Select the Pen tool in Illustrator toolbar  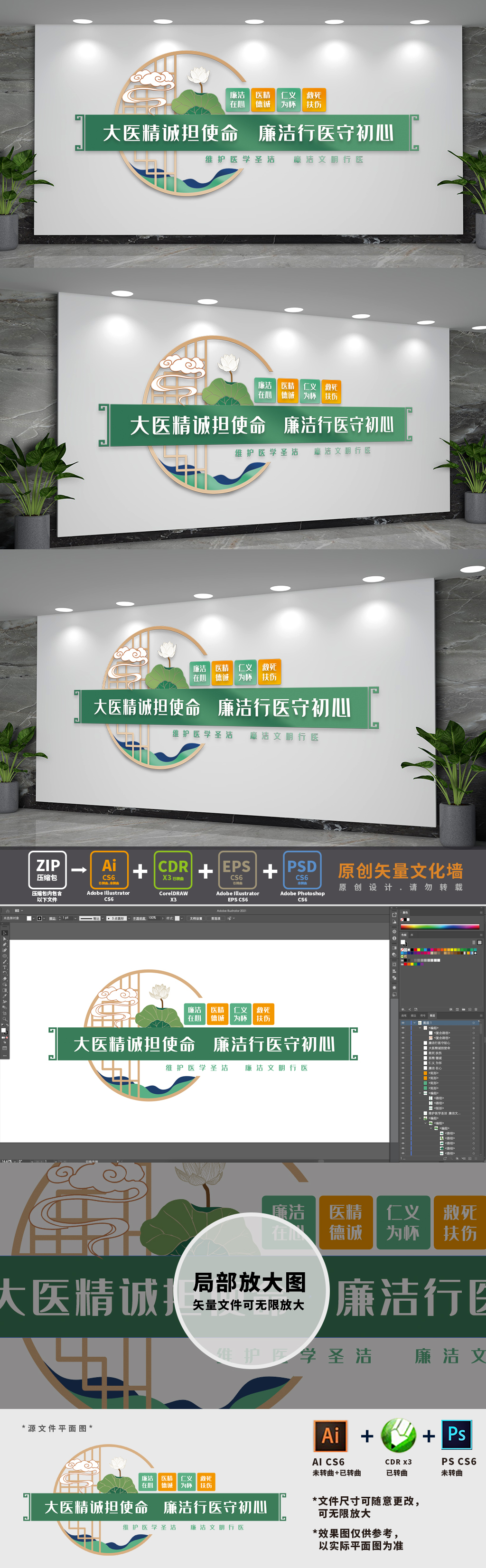(x=5, y=945)
